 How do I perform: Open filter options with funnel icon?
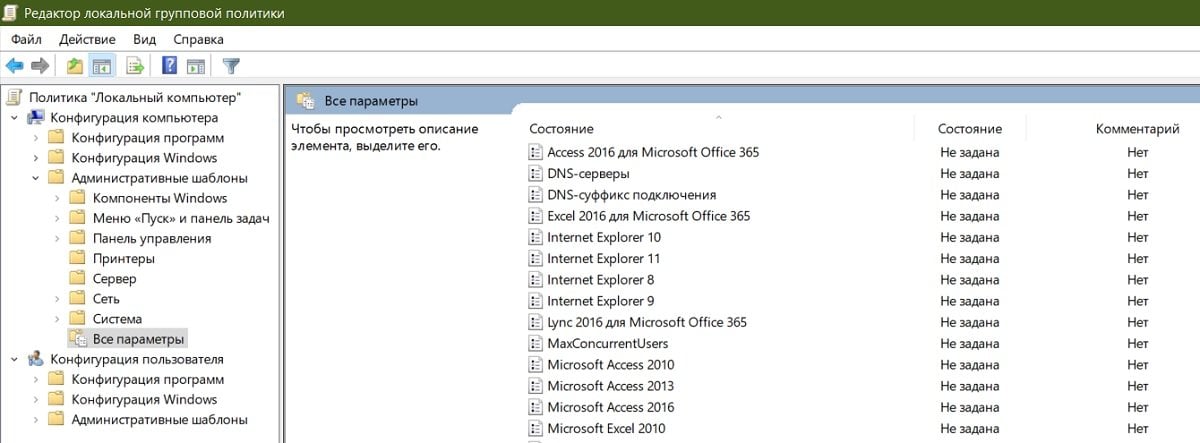[x=231, y=66]
